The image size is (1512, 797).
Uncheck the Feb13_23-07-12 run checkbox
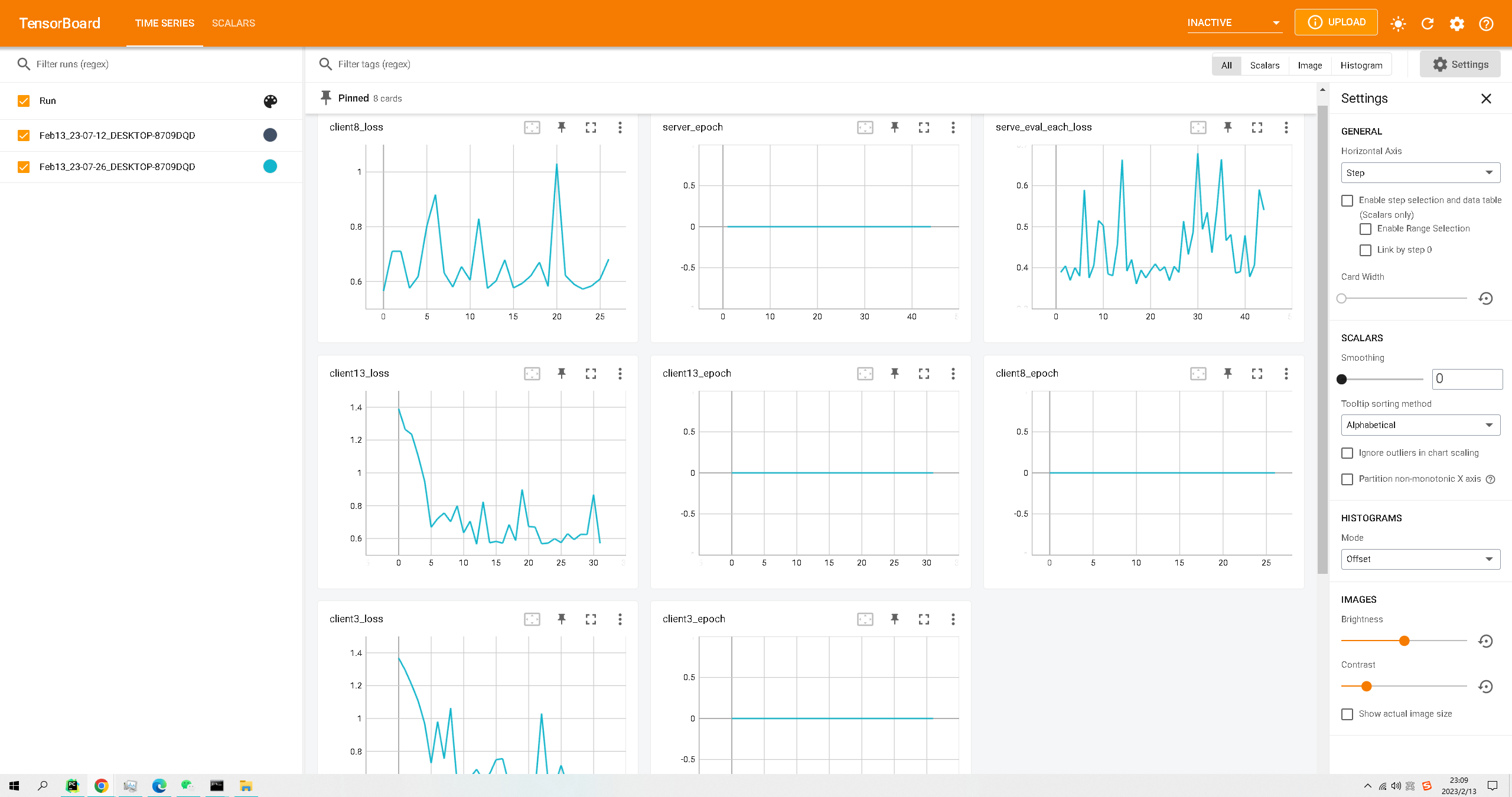(x=24, y=135)
